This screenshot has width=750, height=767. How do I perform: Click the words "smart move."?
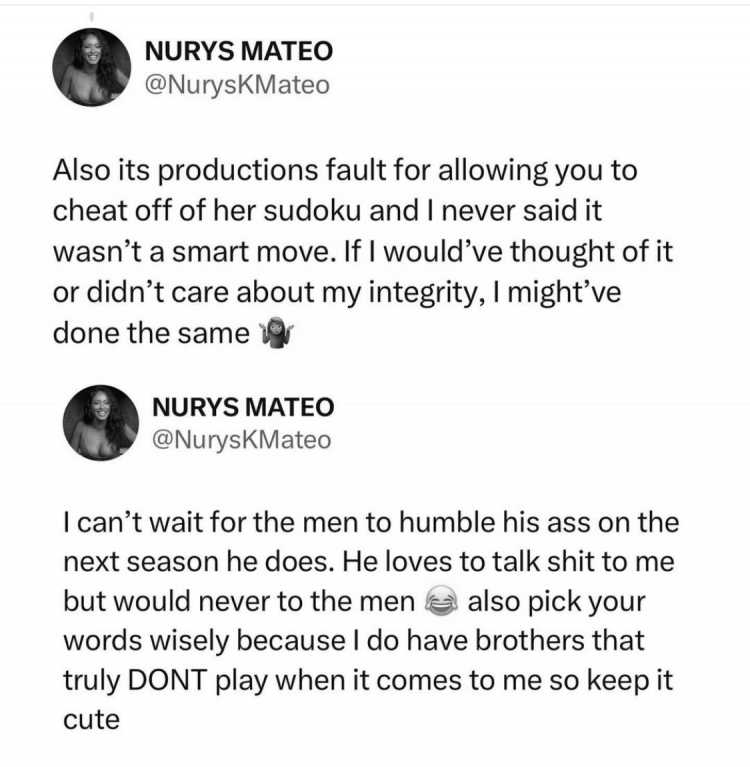[251, 252]
